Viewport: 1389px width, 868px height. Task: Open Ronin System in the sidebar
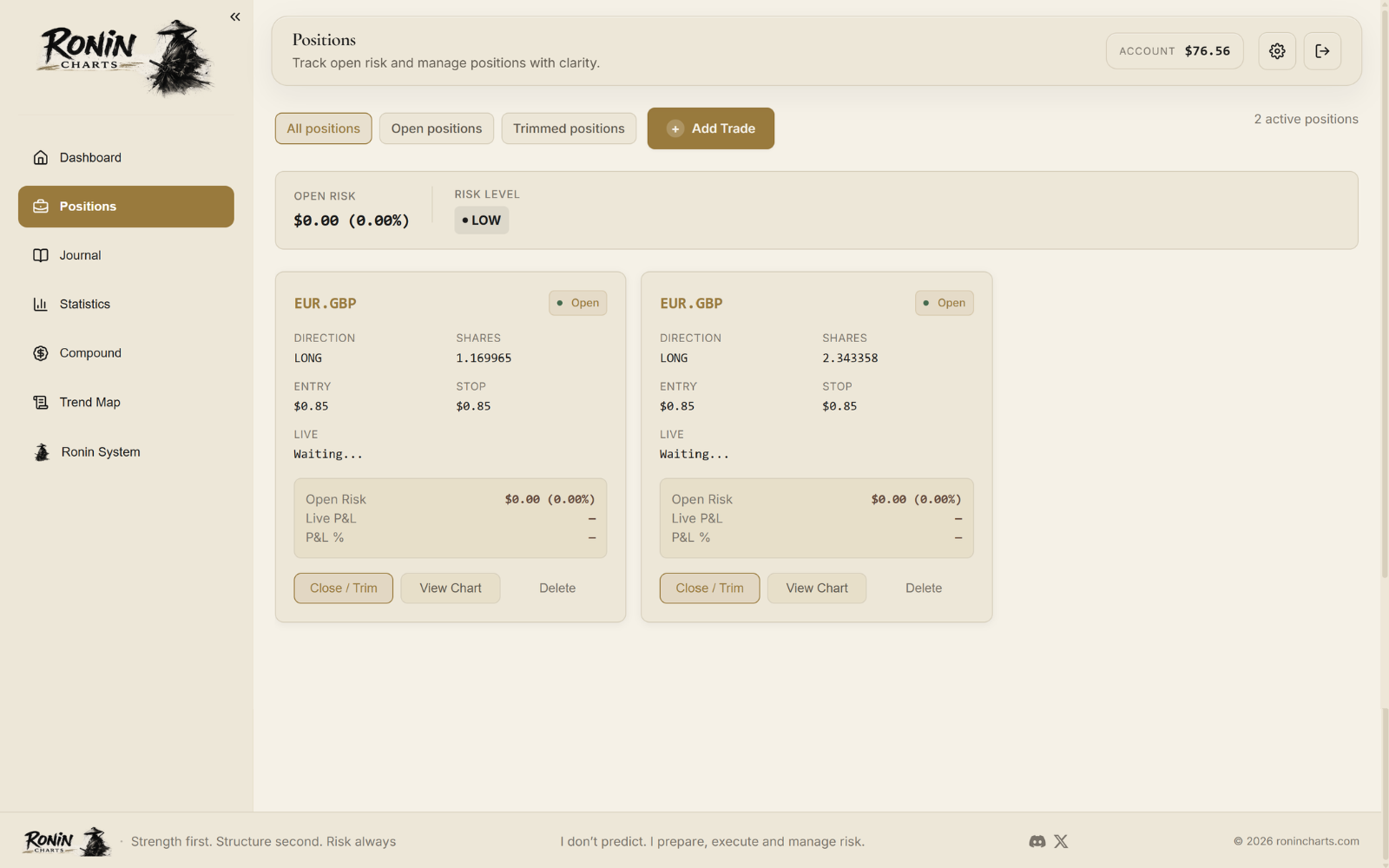pyautogui.click(x=126, y=451)
